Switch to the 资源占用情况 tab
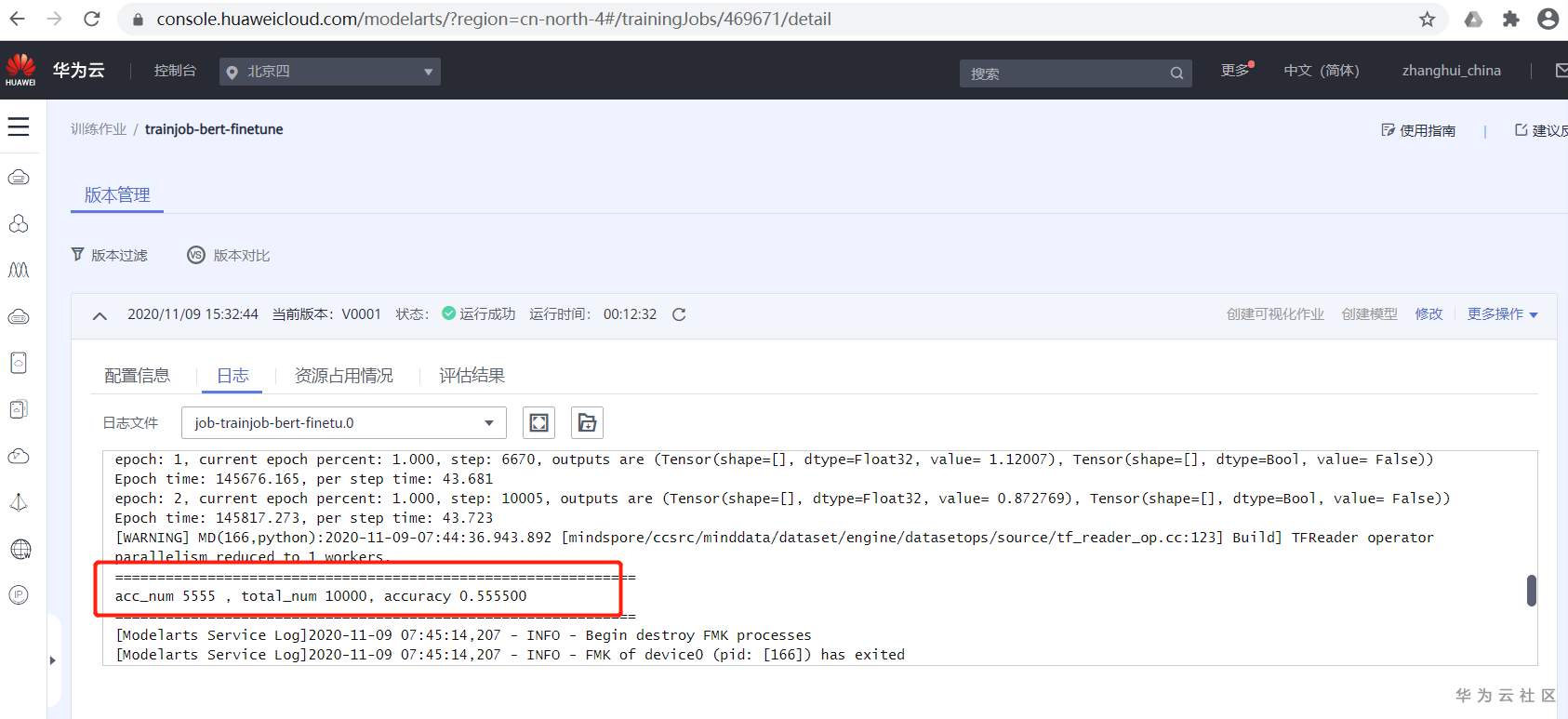Image resolution: width=1568 pixels, height=719 pixels. pos(344,376)
